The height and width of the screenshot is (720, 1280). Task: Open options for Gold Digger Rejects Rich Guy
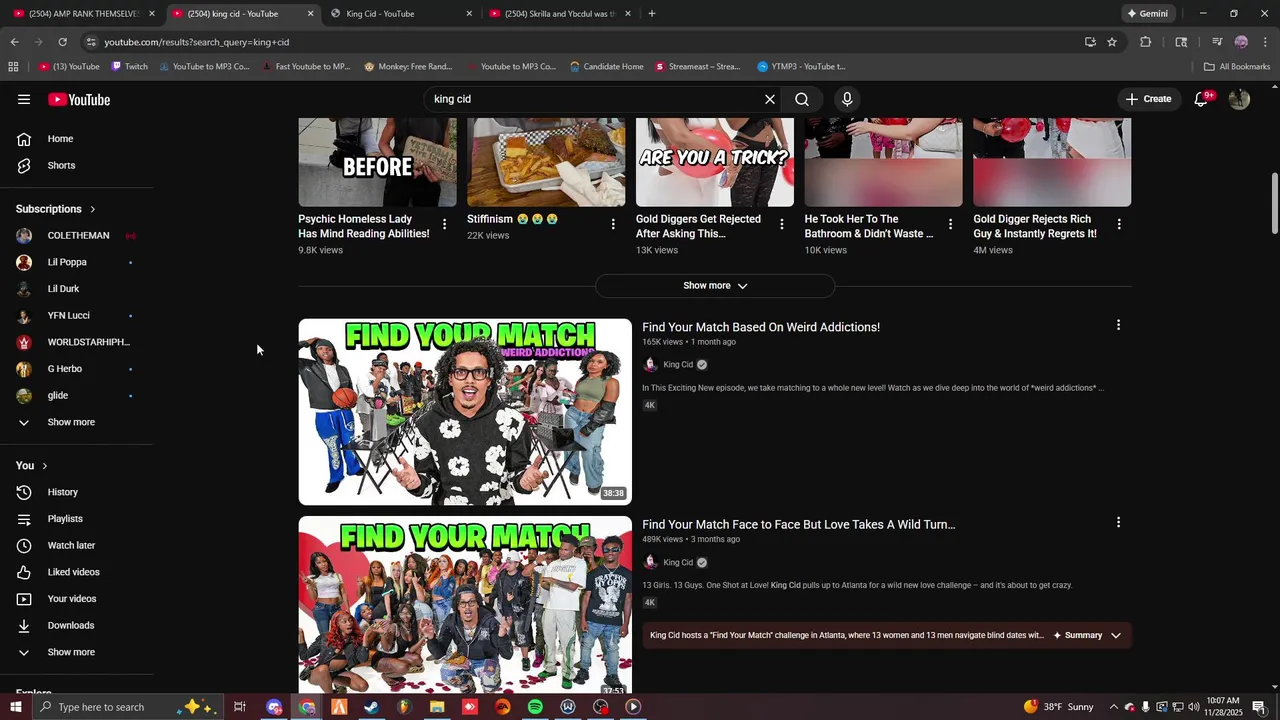1119,224
